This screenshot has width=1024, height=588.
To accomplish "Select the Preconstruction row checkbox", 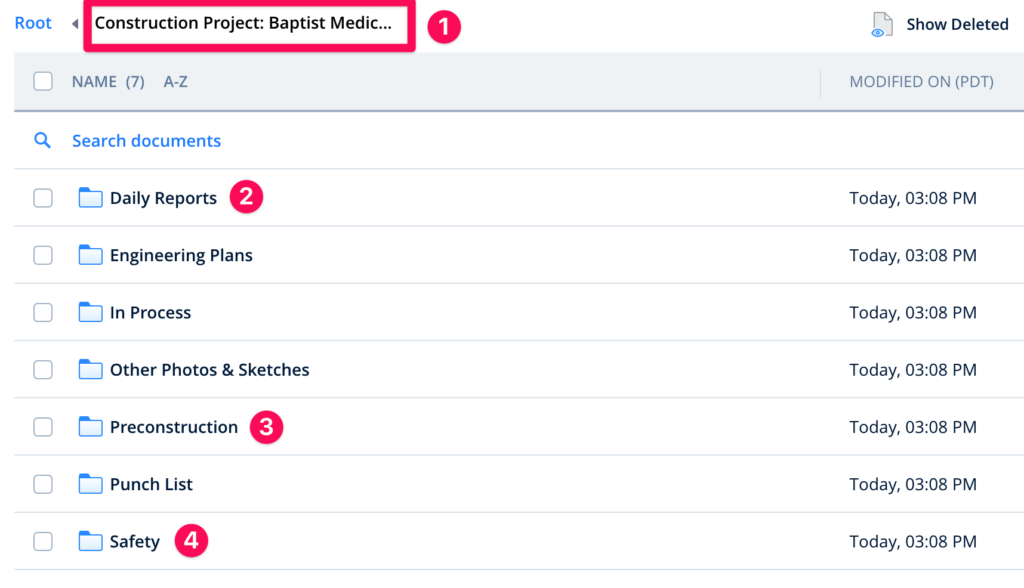I will pos(43,427).
